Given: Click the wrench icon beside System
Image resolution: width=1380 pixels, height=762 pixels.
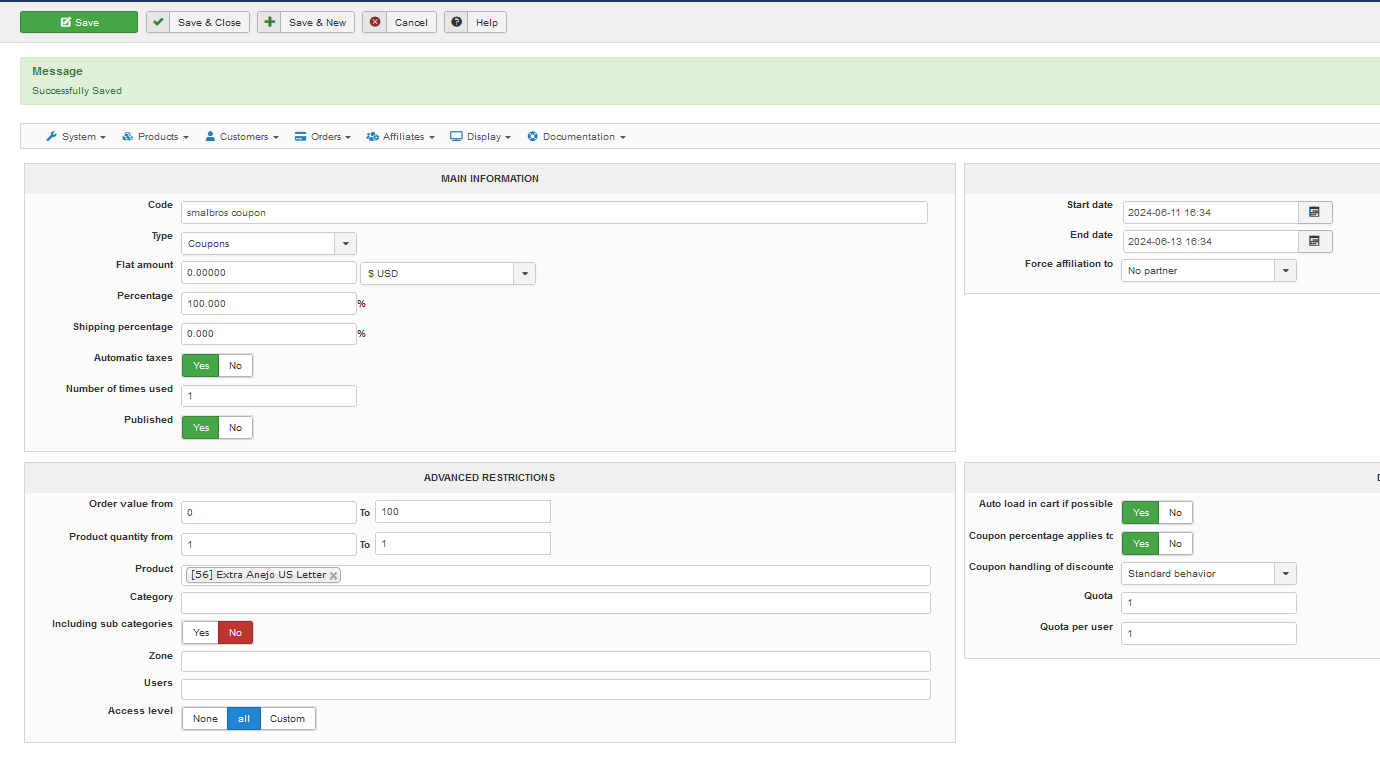Looking at the screenshot, I should [52, 137].
